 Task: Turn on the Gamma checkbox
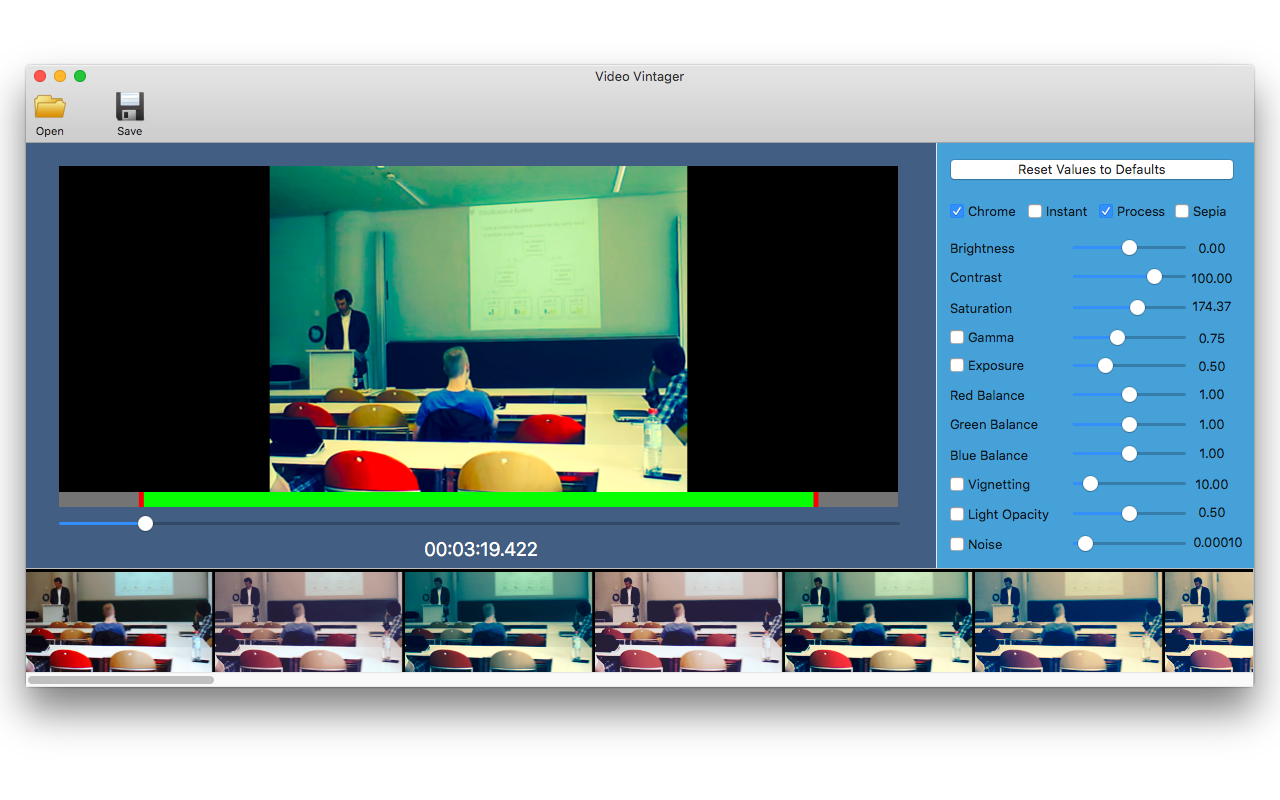(957, 337)
